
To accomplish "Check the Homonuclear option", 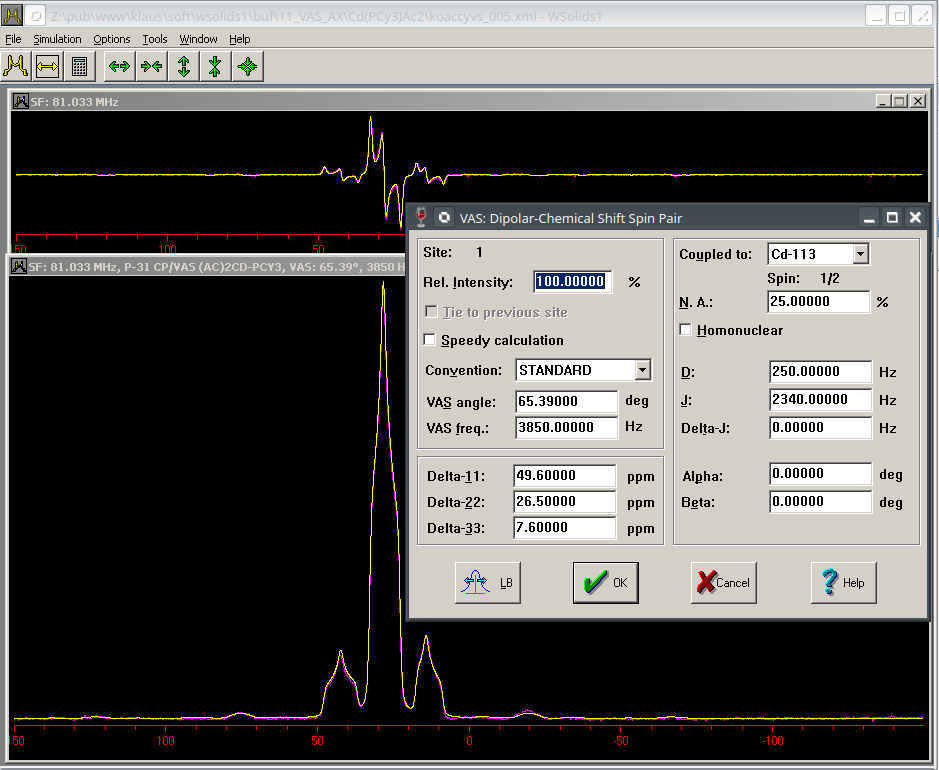I will tap(685, 330).
